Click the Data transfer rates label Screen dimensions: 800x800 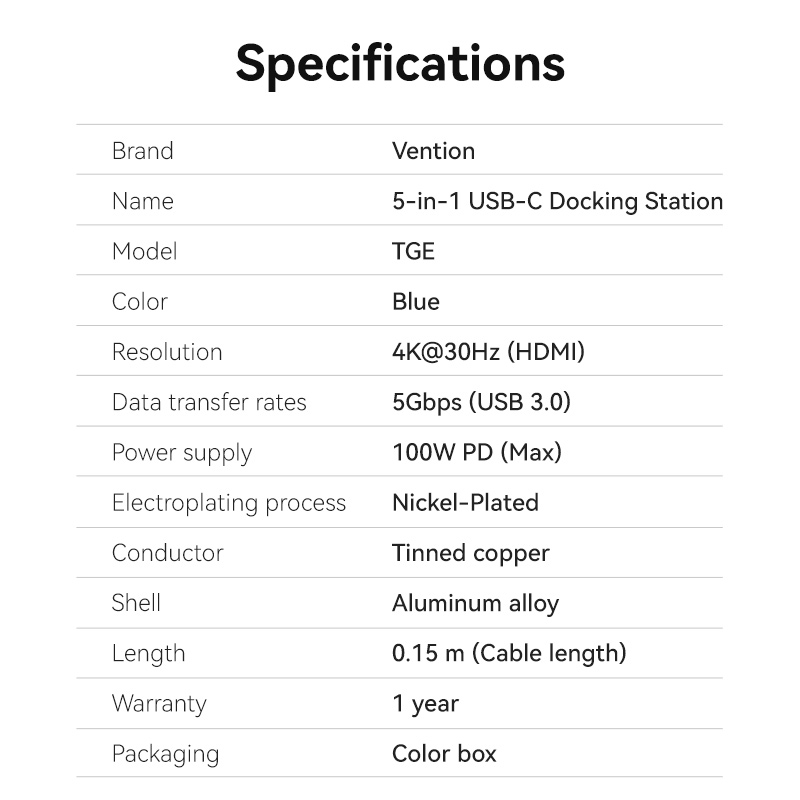209,402
